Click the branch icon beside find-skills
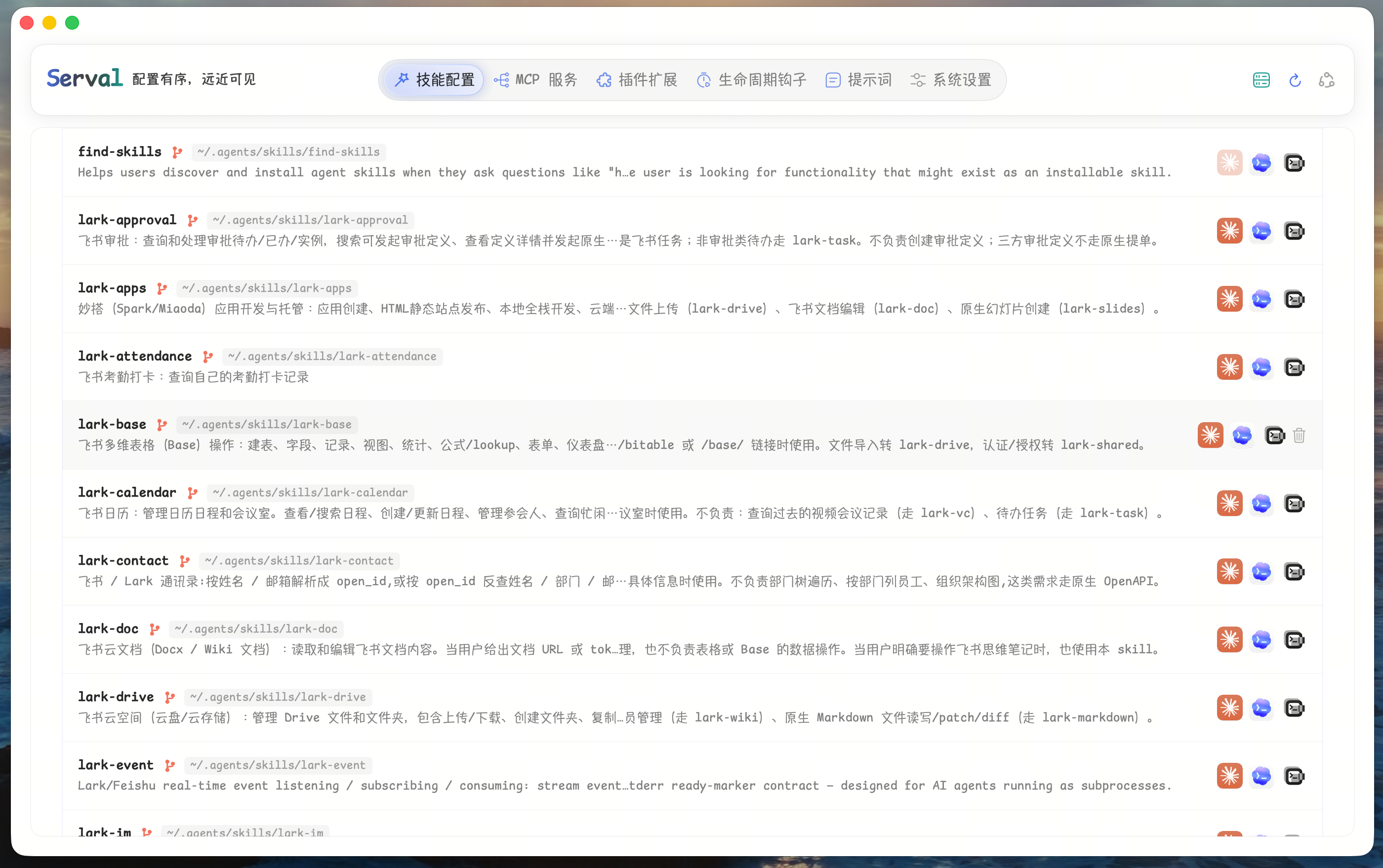Viewport: 1383px width, 868px height. [x=177, y=152]
